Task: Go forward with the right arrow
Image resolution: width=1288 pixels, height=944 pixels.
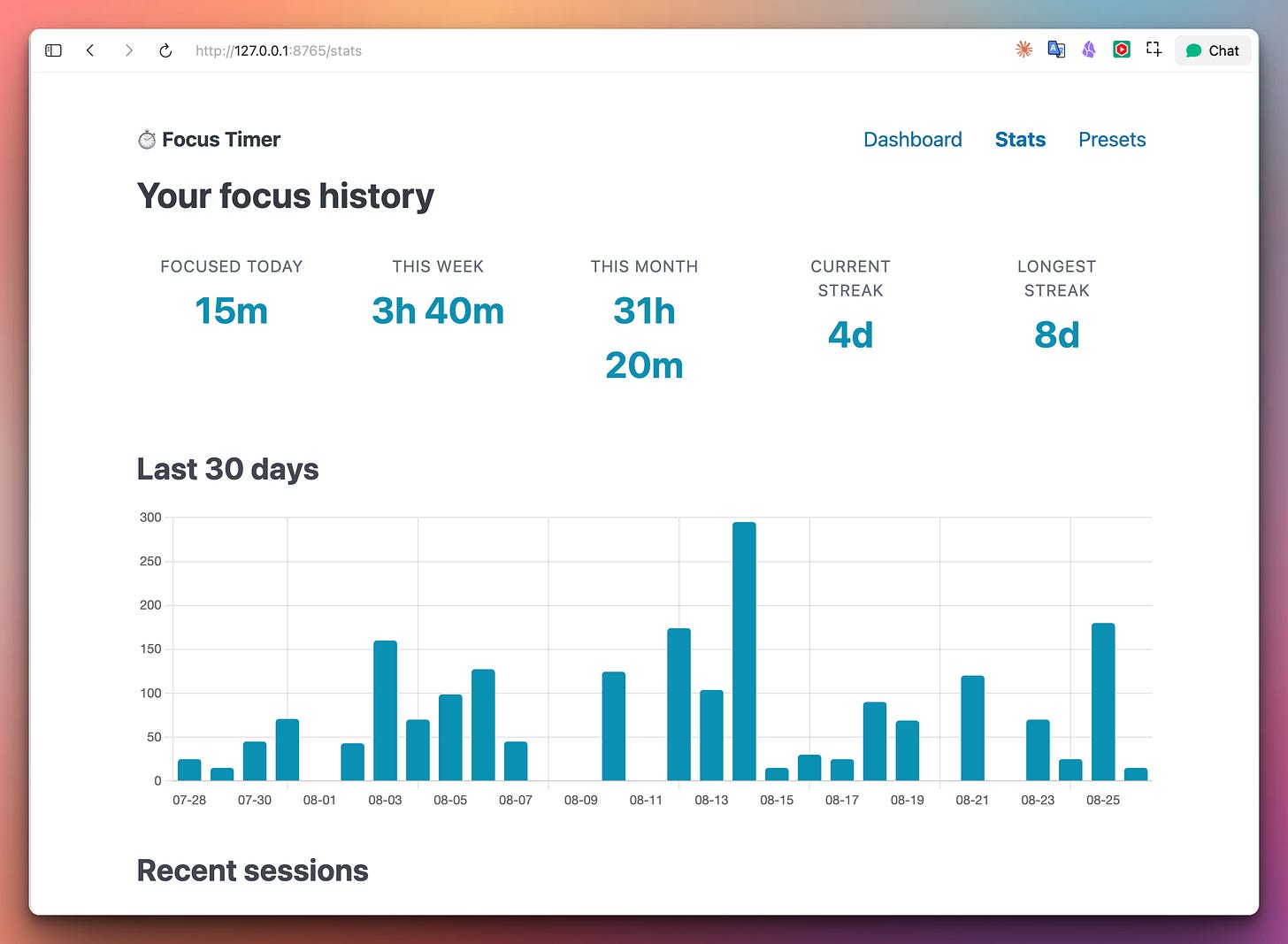Action: (129, 50)
